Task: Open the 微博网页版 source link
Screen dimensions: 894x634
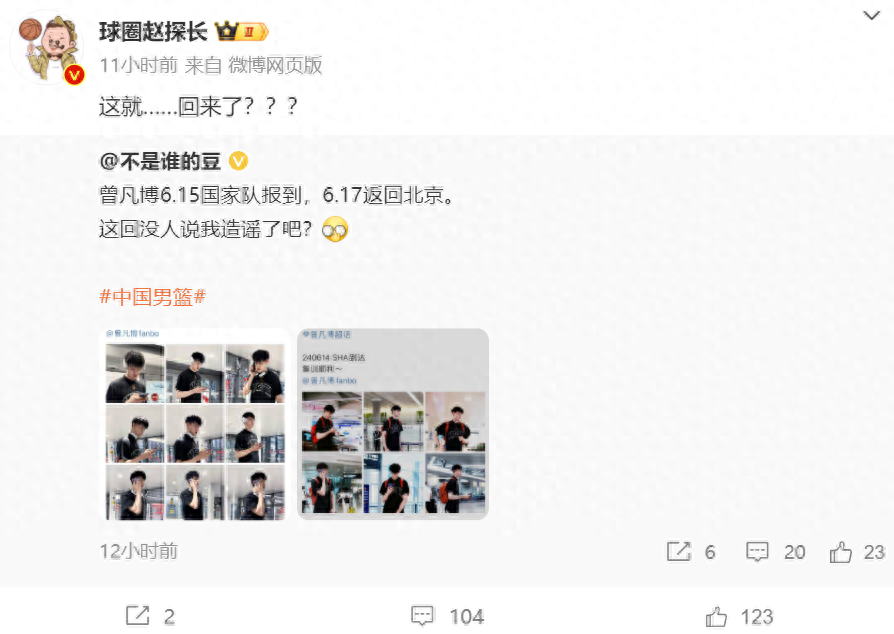Action: pos(275,65)
